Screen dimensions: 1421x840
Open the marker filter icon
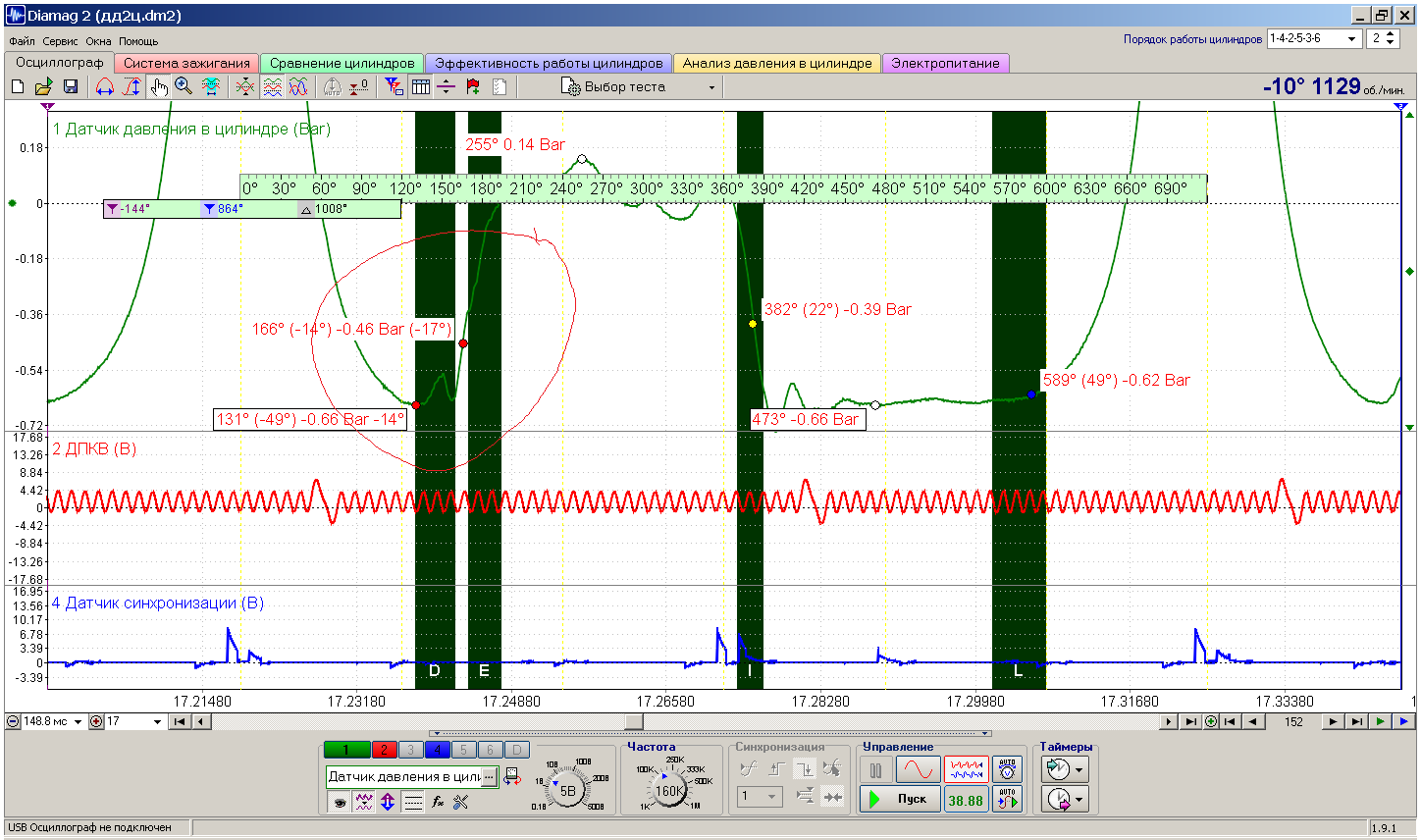[x=394, y=87]
